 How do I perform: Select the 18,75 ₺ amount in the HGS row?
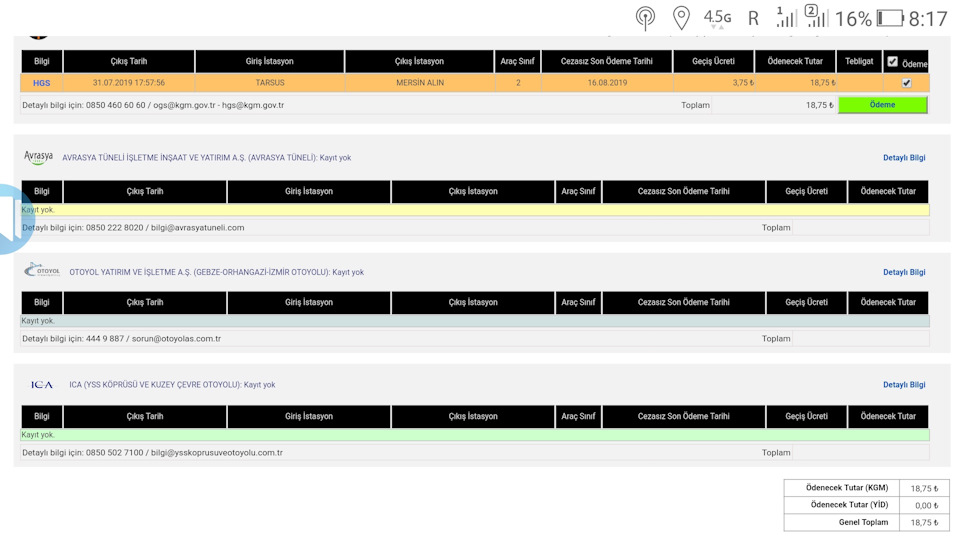[x=795, y=83]
